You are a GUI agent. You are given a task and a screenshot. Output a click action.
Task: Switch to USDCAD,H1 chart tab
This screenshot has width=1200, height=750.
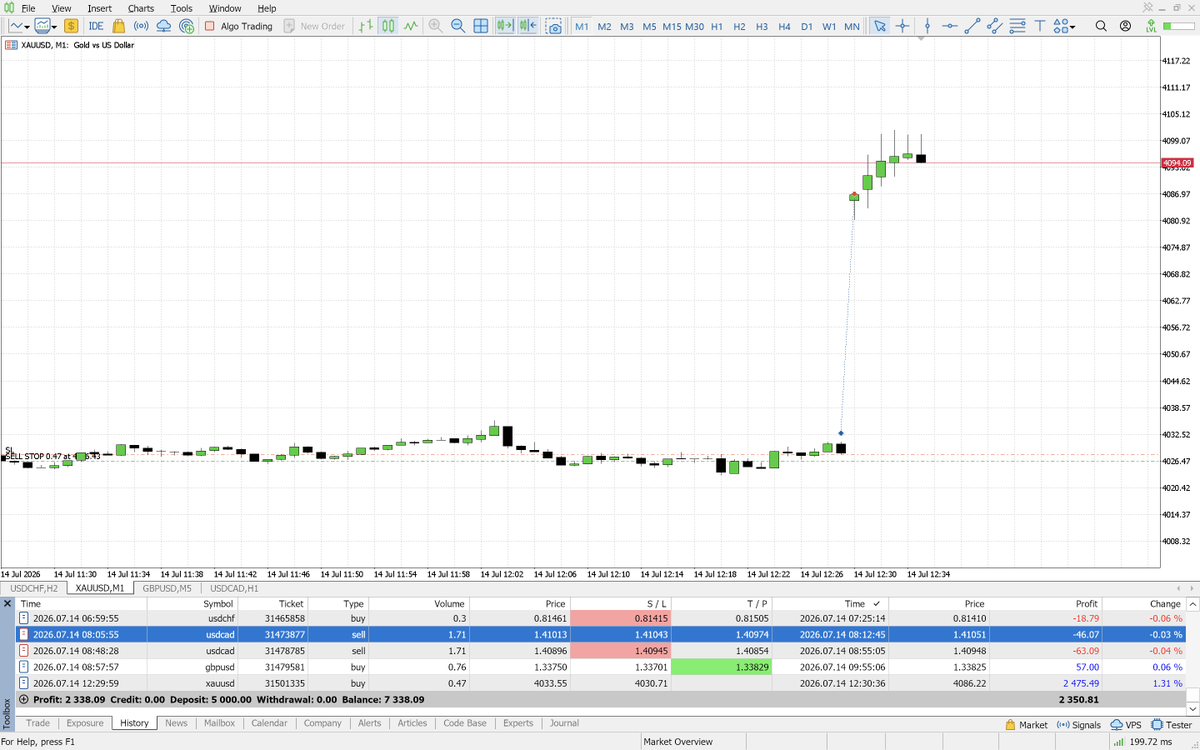[x=234, y=588]
